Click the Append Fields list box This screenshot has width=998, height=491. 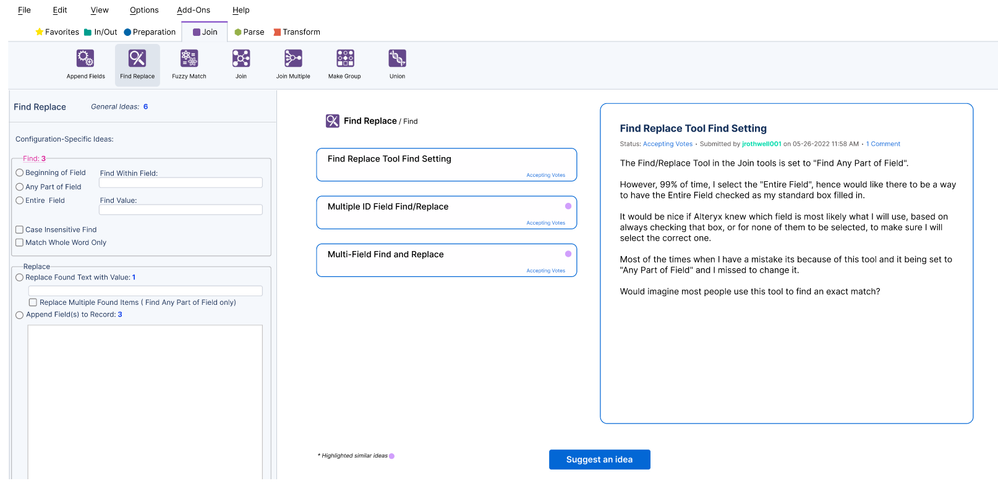[145, 402]
